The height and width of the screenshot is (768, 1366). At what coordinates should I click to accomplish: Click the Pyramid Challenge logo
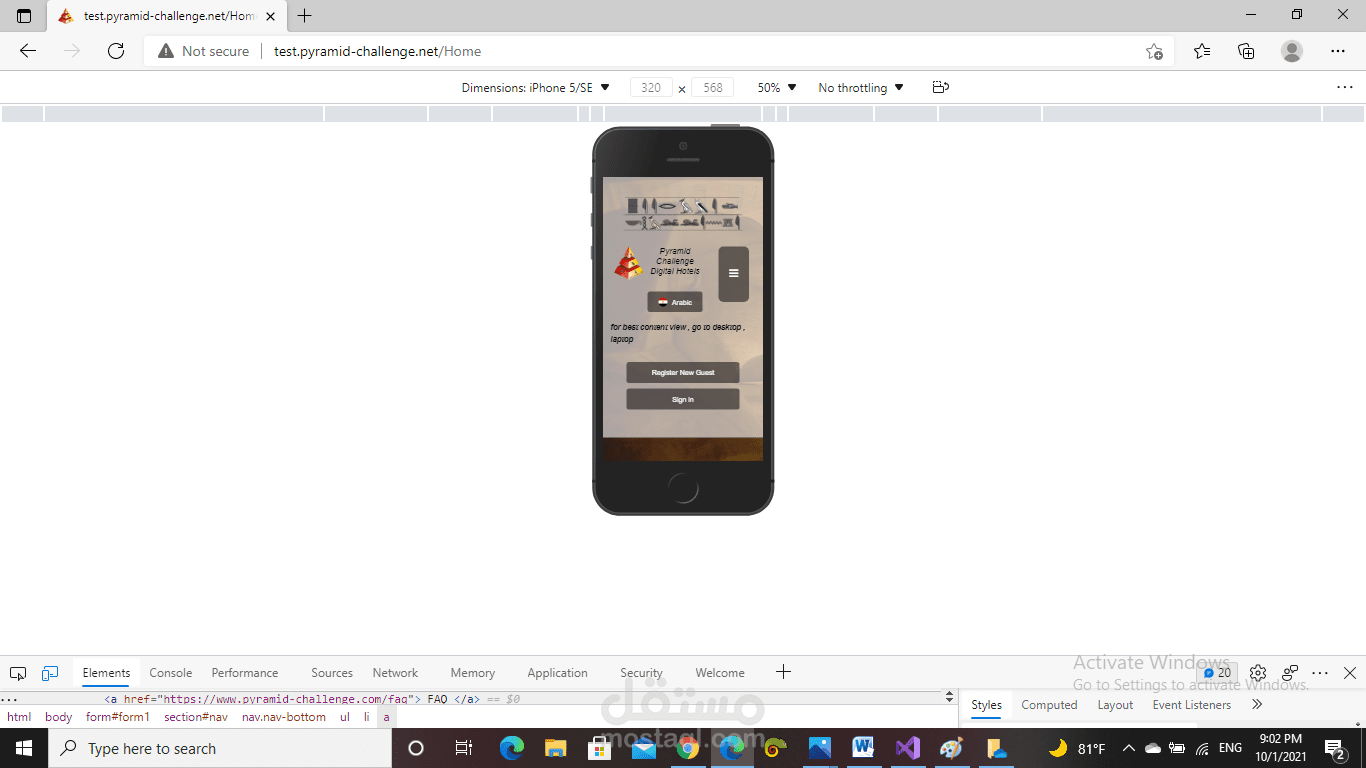(628, 263)
